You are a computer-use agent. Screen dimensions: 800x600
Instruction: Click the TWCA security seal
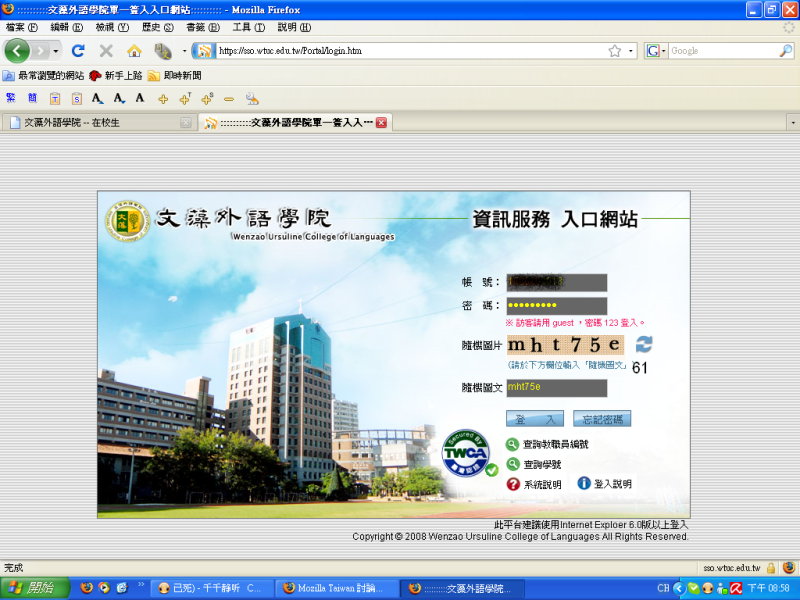[466, 453]
